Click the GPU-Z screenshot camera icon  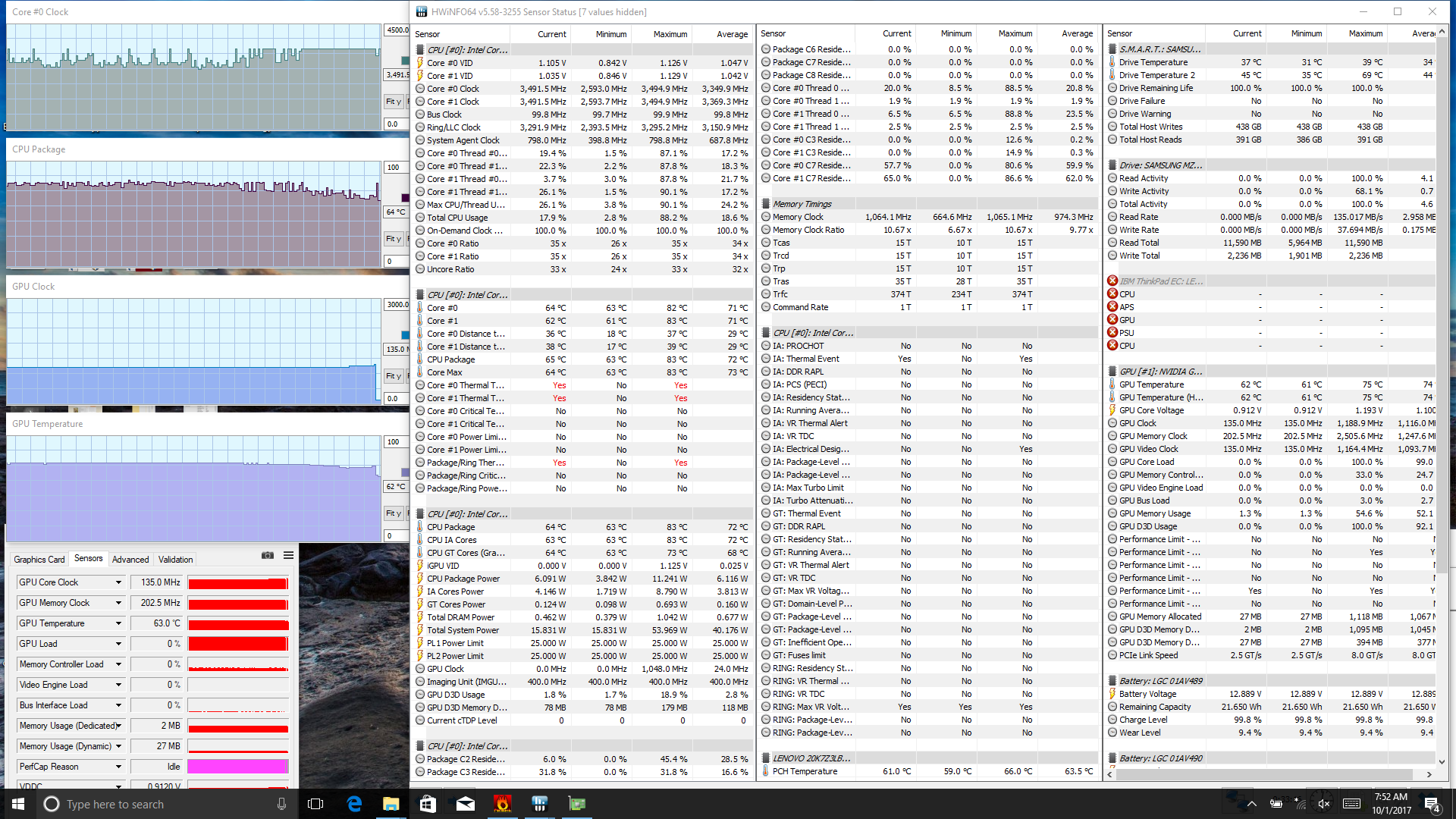point(268,556)
